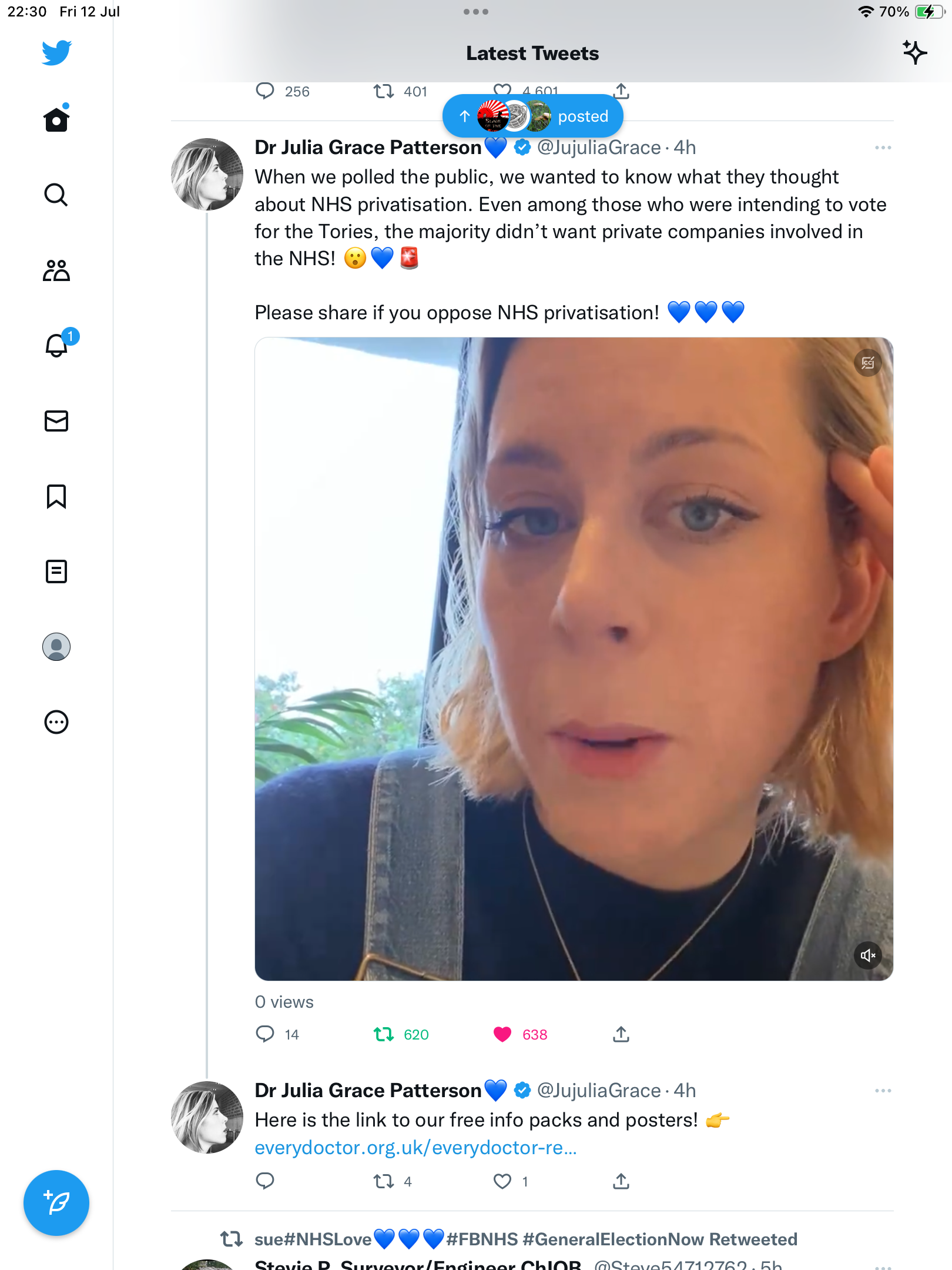Open more options for info packs tweet

click(883, 1091)
